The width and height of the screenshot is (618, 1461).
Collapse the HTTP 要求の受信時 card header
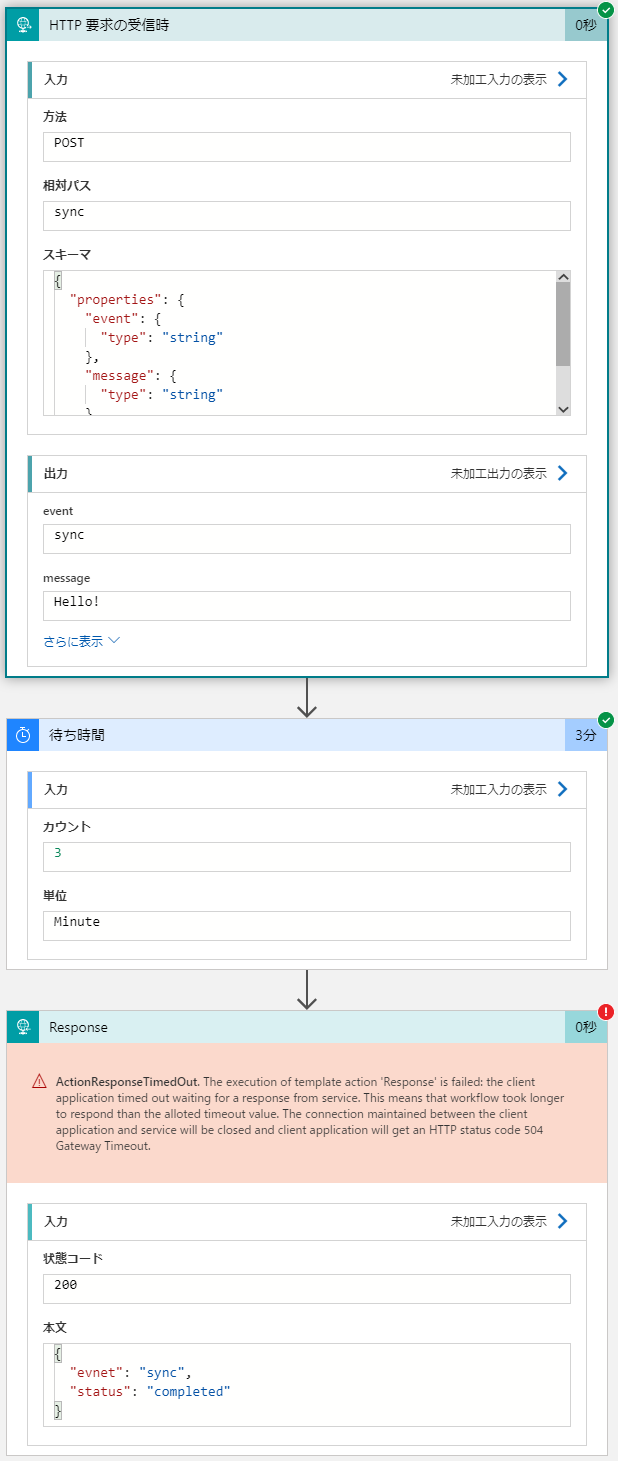point(300,25)
